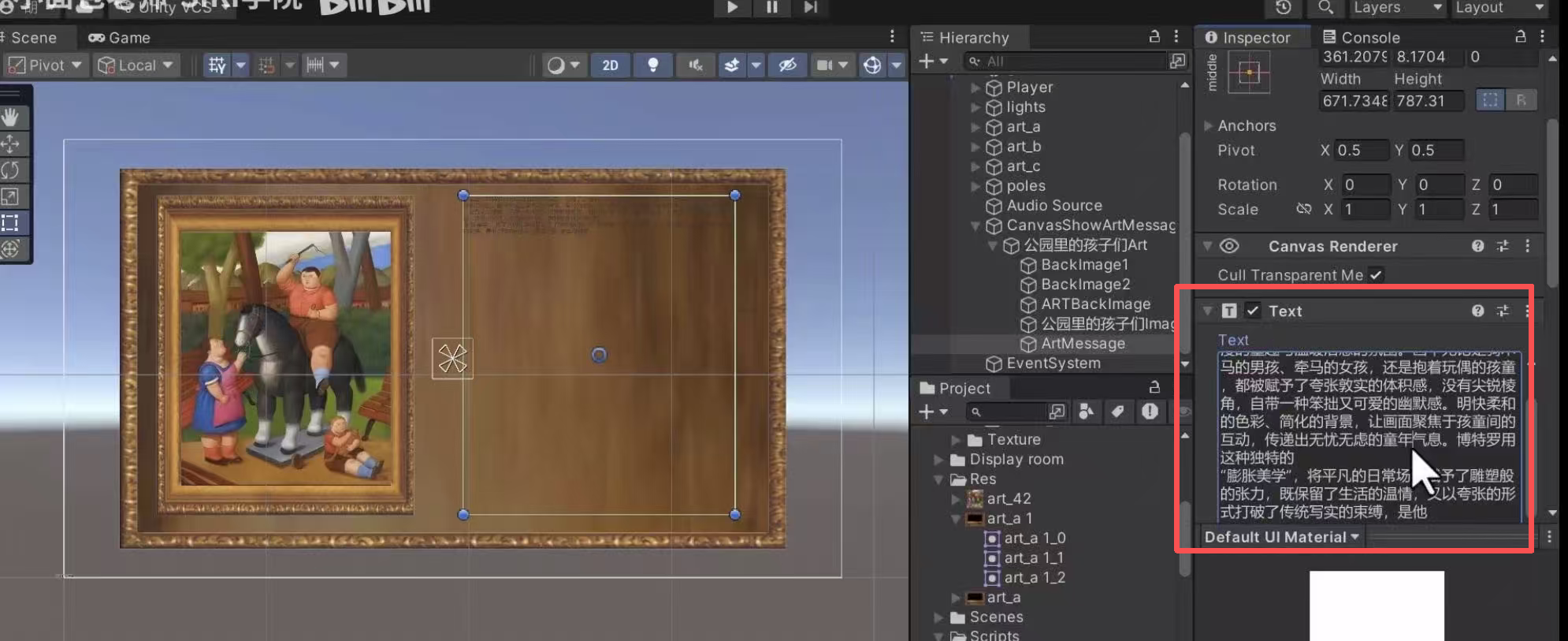
Task: Disable the Text component checkbox
Action: [1253, 311]
